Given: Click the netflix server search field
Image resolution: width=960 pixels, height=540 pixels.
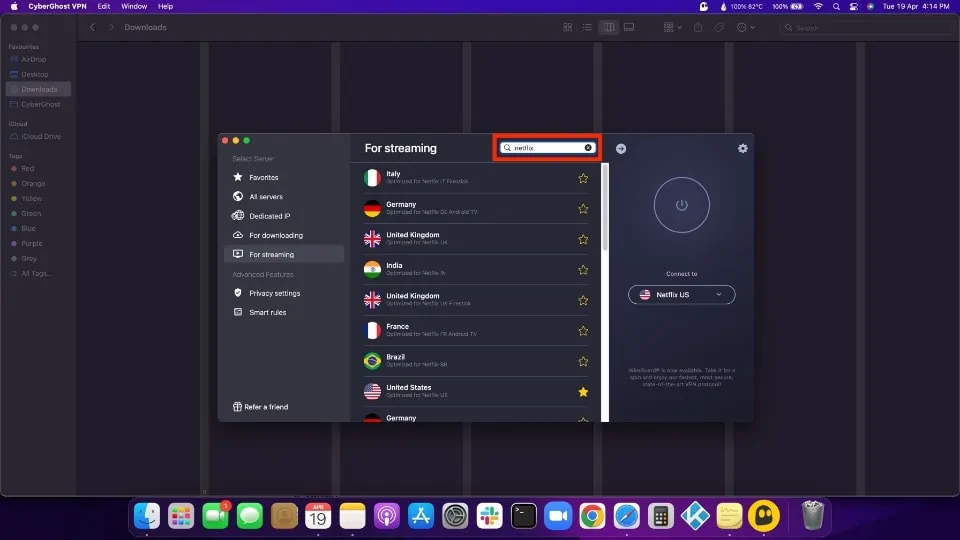Looking at the screenshot, I should tap(547, 148).
